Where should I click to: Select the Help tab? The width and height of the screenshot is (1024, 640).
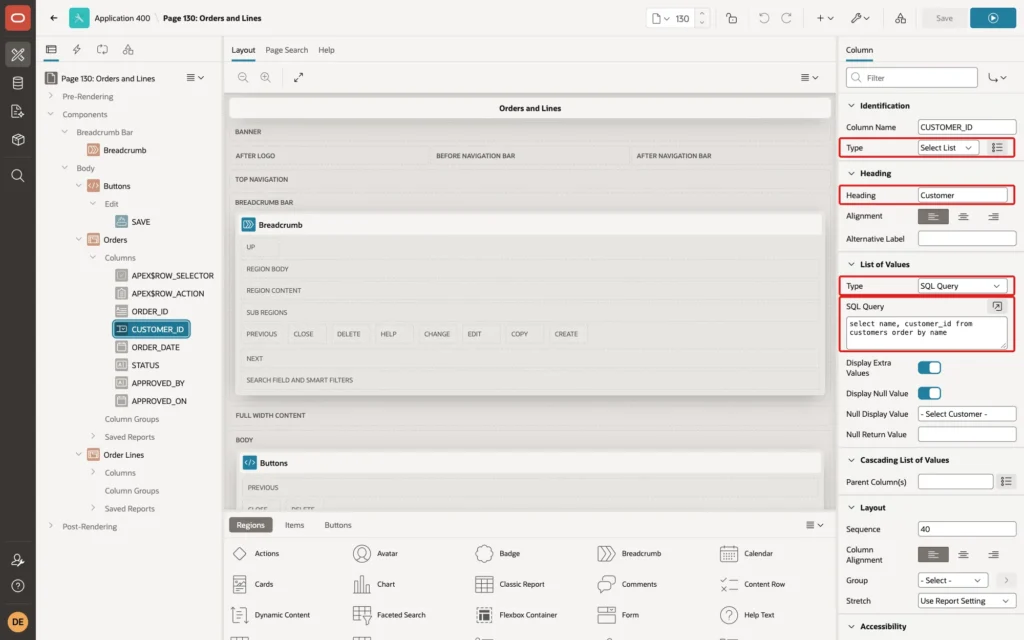click(326, 50)
